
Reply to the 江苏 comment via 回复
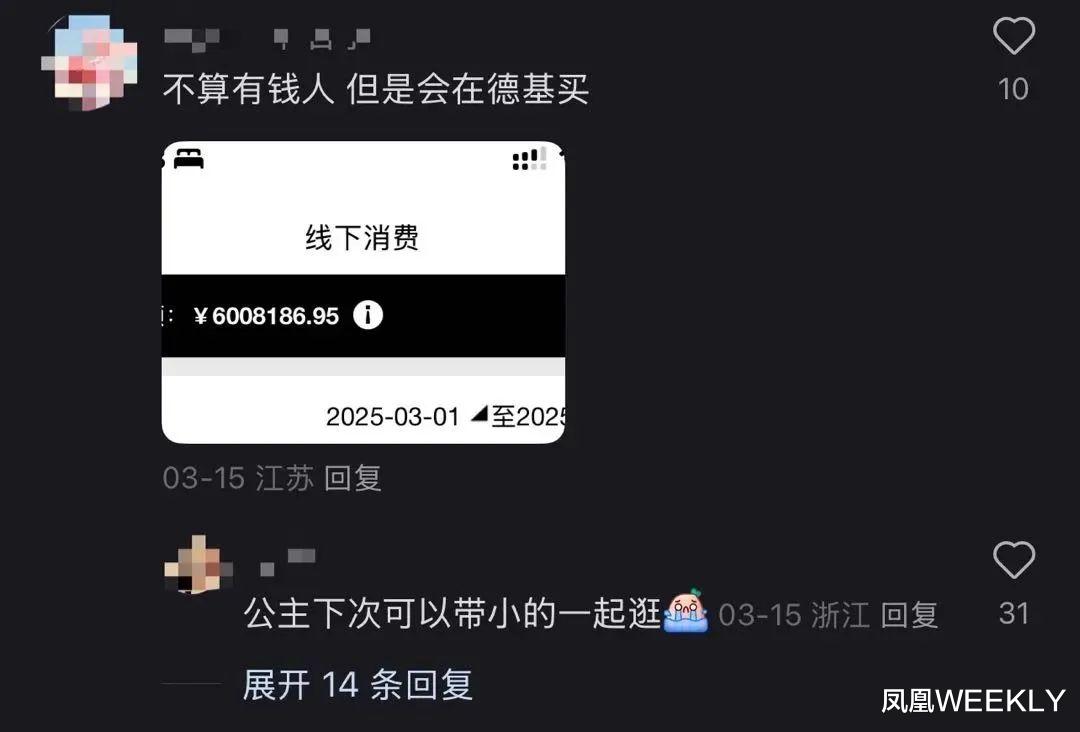(353, 478)
